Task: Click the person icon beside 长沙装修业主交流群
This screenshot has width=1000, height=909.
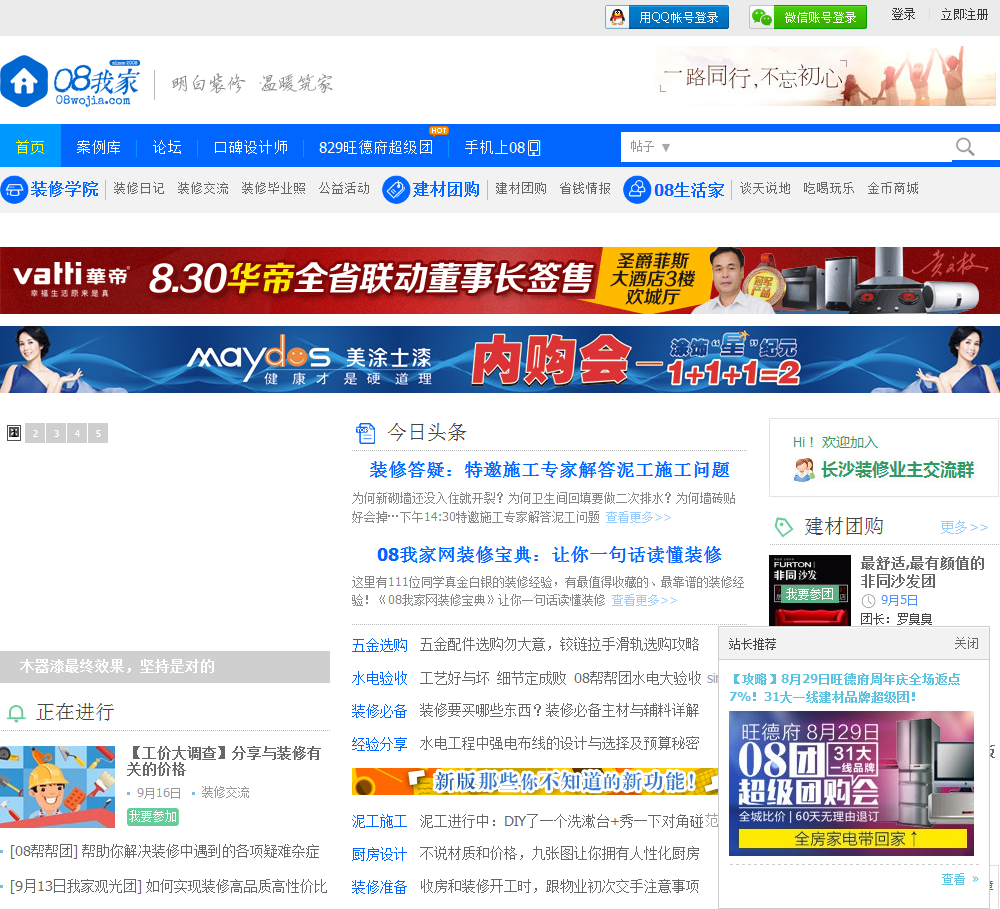Action: [x=804, y=470]
